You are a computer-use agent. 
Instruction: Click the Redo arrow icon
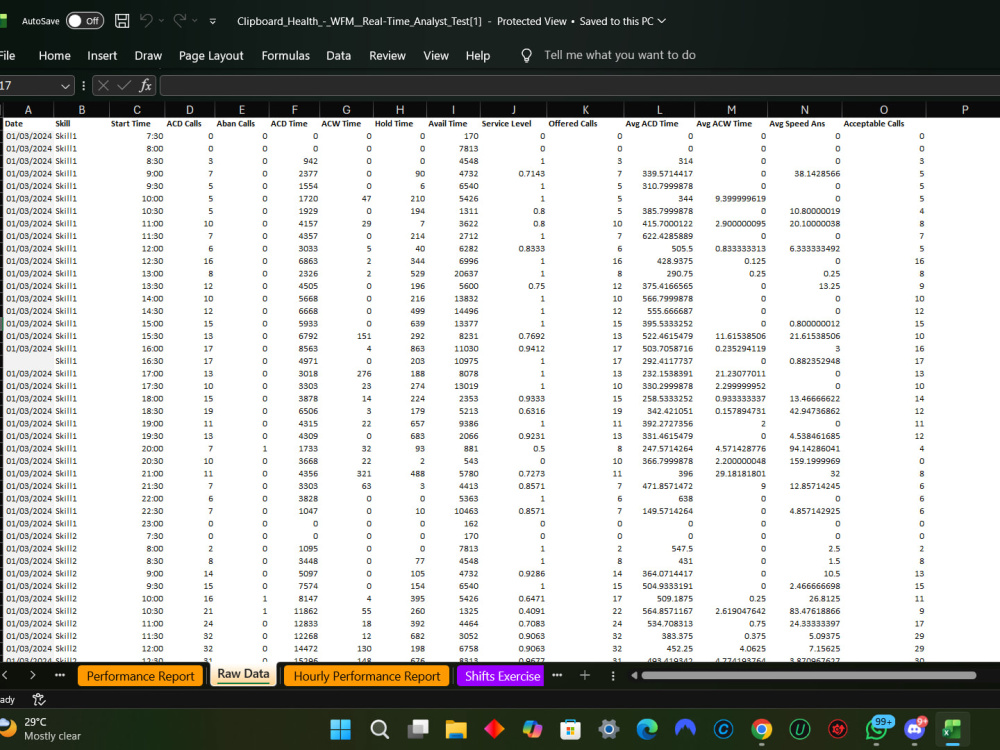pos(180,21)
